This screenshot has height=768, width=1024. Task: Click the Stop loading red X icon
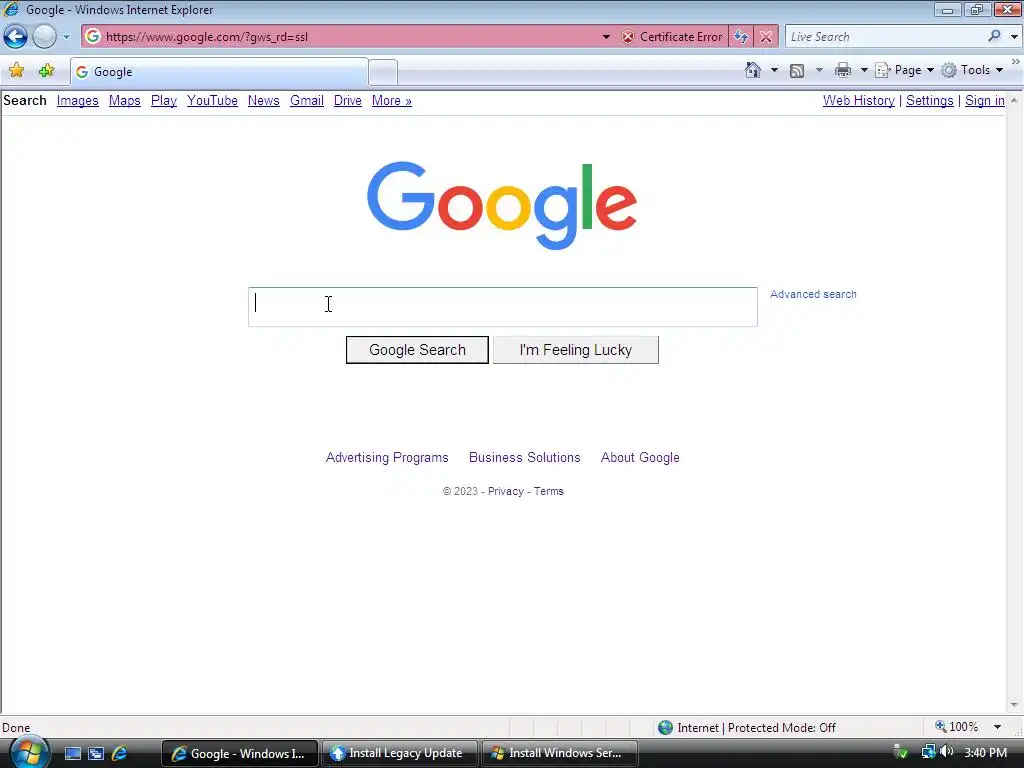(x=766, y=37)
